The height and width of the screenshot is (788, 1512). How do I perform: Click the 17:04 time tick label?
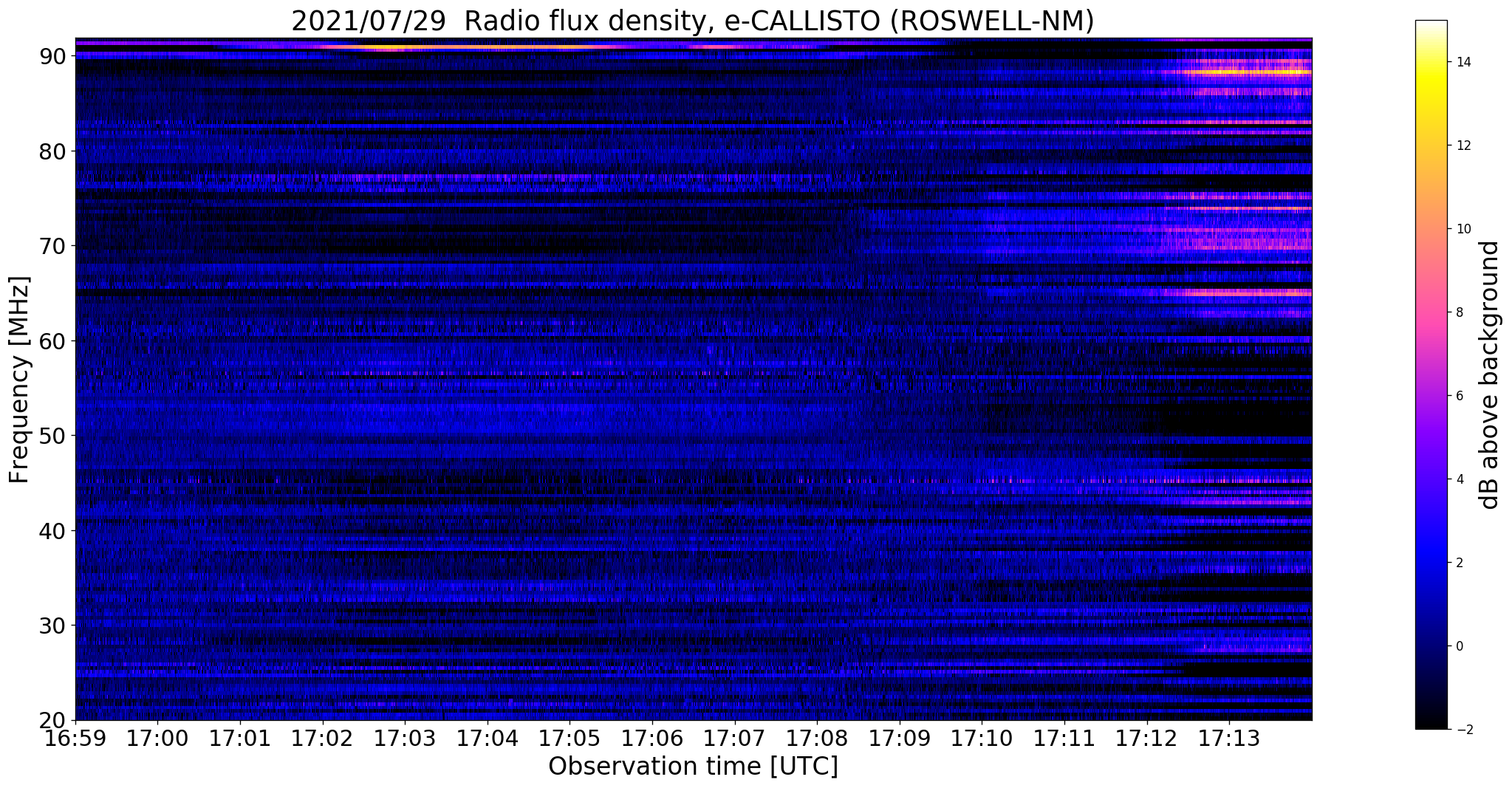click(488, 738)
